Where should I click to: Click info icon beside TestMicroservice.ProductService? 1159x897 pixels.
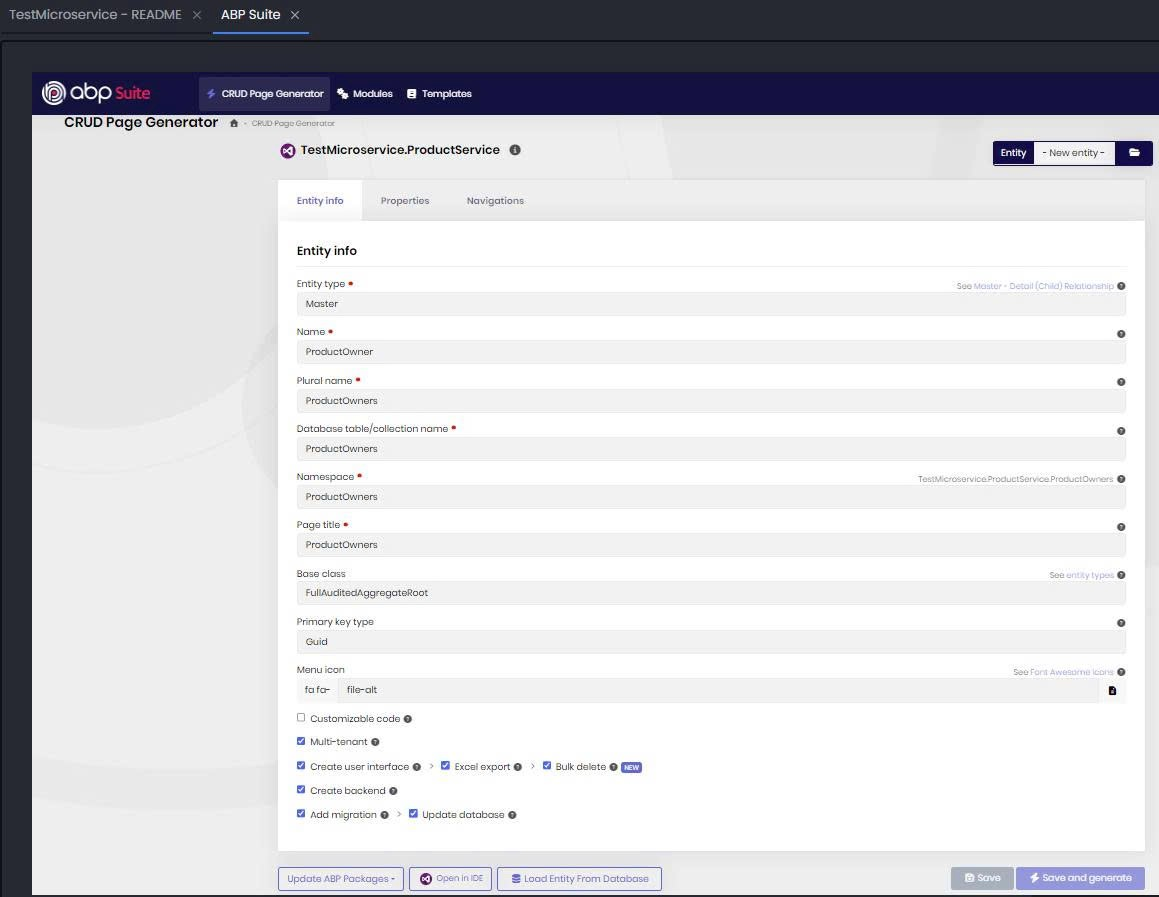515,150
